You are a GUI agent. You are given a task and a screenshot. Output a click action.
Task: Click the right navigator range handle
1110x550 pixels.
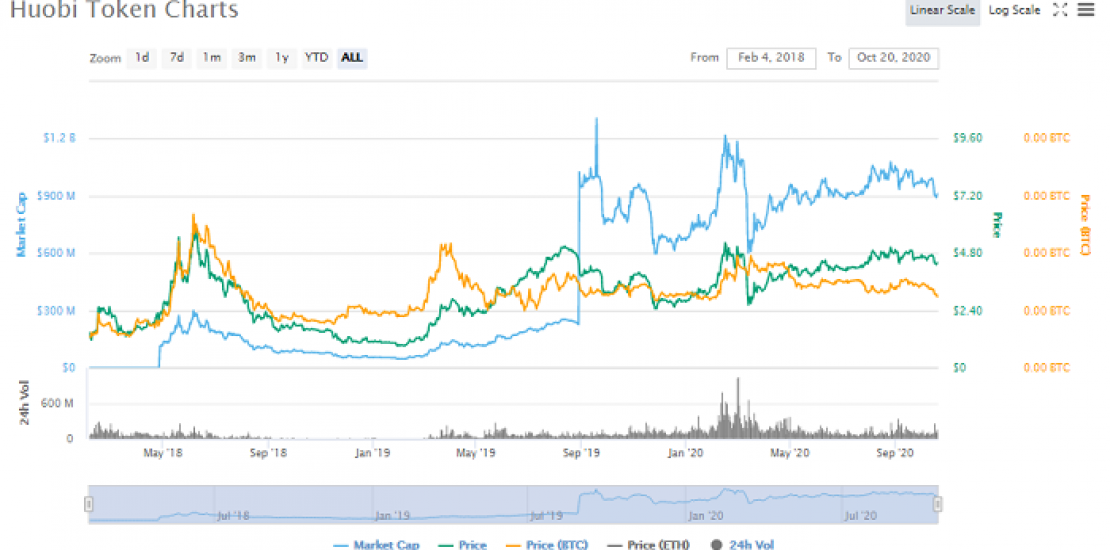point(938,504)
